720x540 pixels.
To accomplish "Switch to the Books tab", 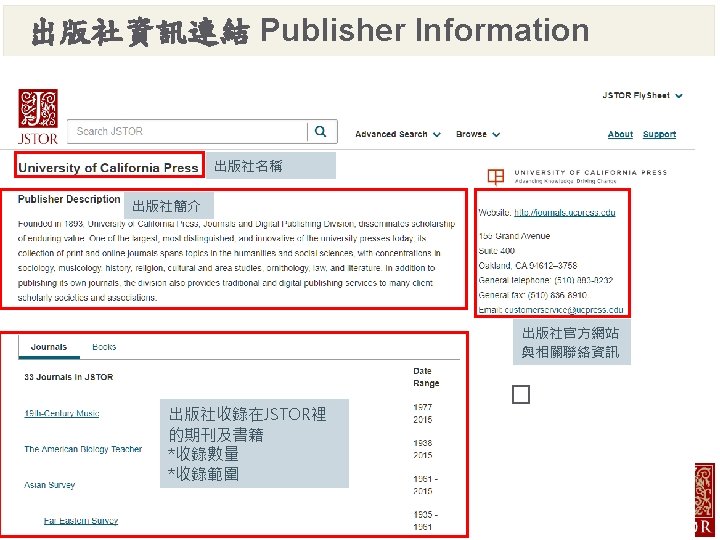I will click(x=104, y=347).
